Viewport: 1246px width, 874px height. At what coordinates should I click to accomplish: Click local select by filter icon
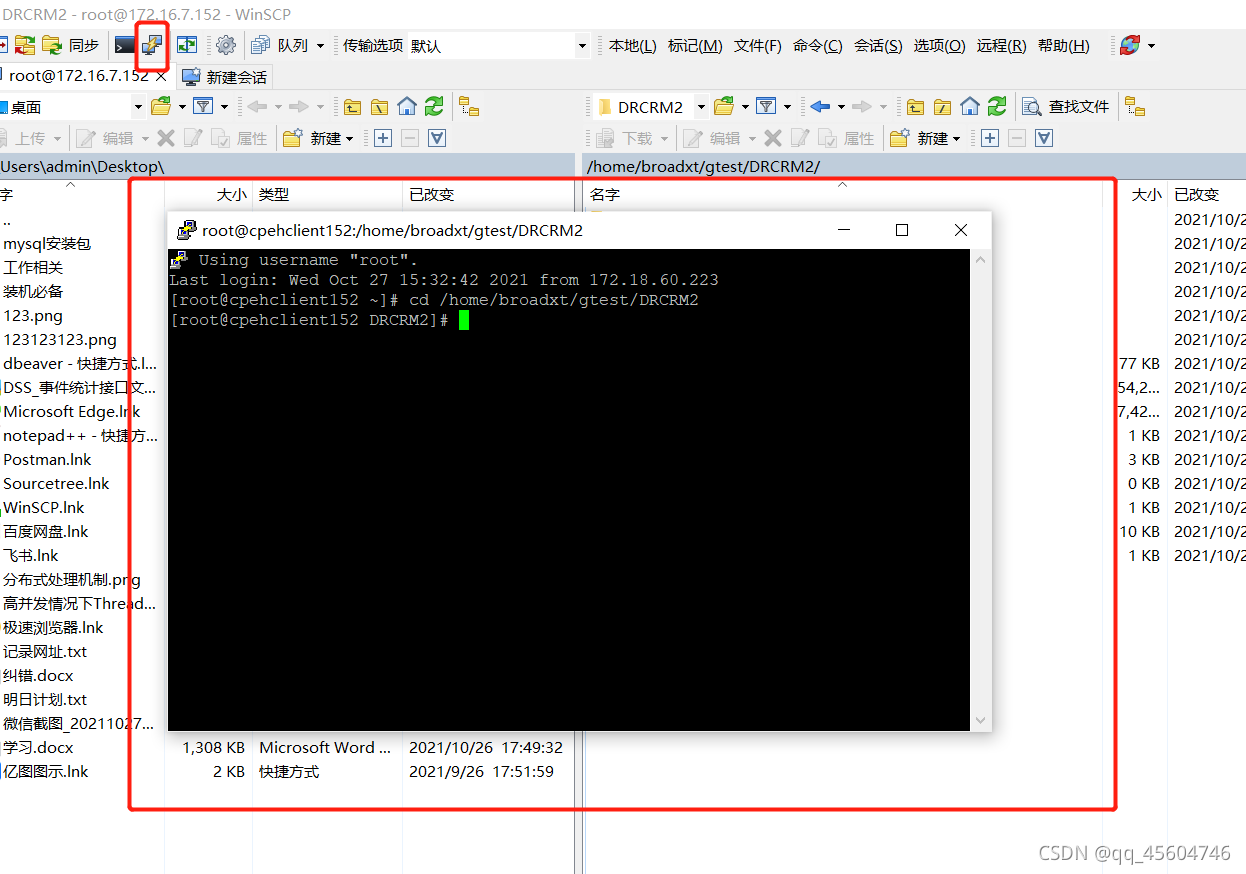[436, 138]
